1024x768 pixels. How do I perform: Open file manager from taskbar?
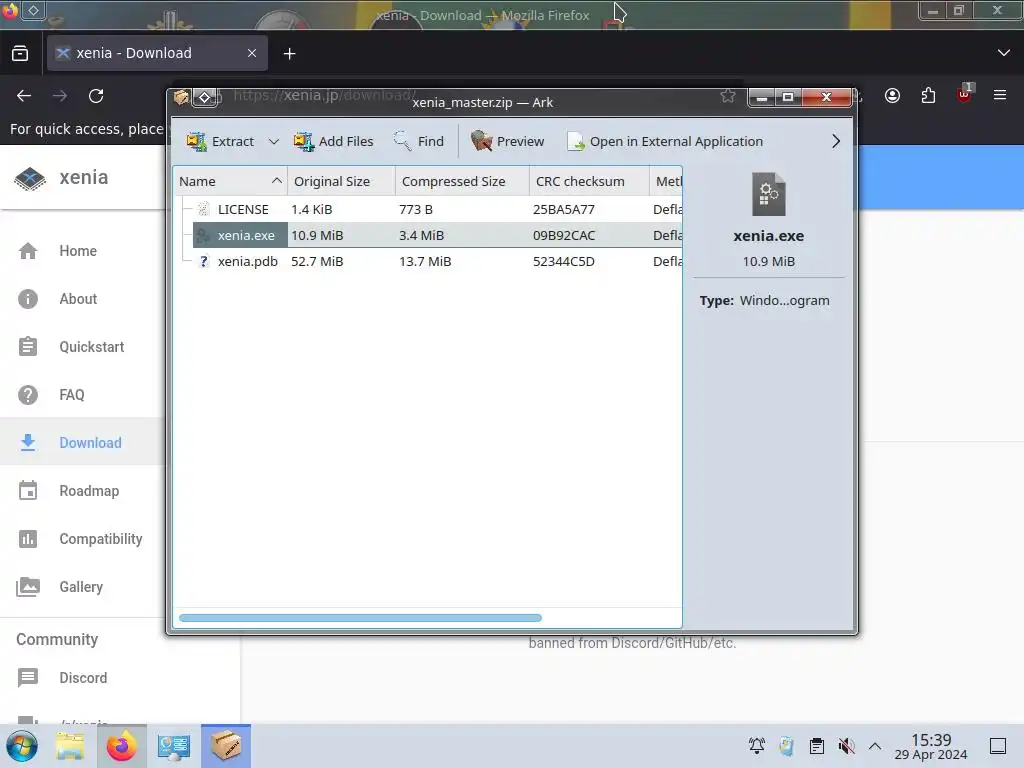click(x=70, y=746)
